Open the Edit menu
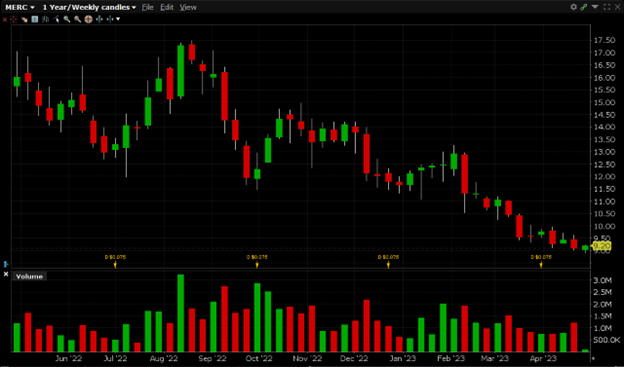This screenshot has width=624, height=367. click(x=167, y=7)
